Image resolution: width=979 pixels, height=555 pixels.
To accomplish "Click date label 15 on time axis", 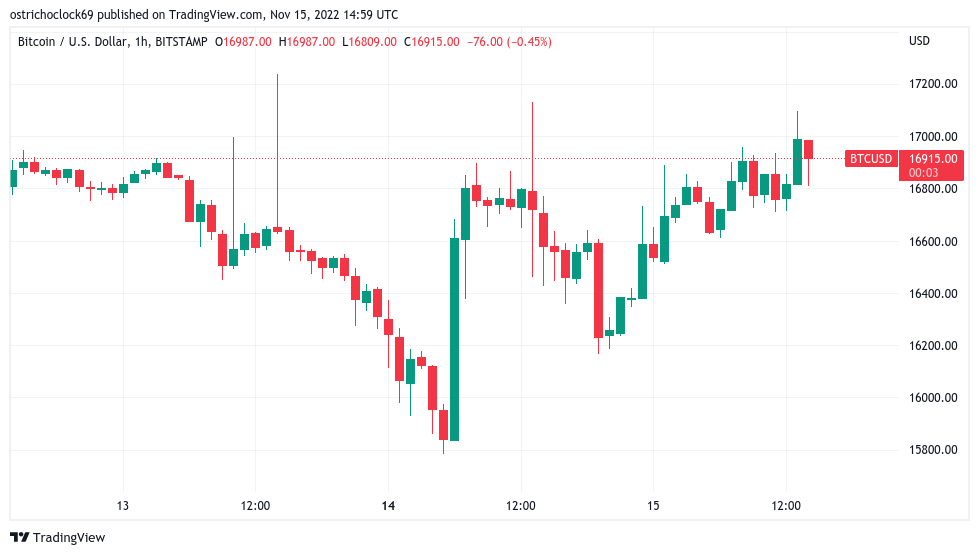I will pos(653,507).
